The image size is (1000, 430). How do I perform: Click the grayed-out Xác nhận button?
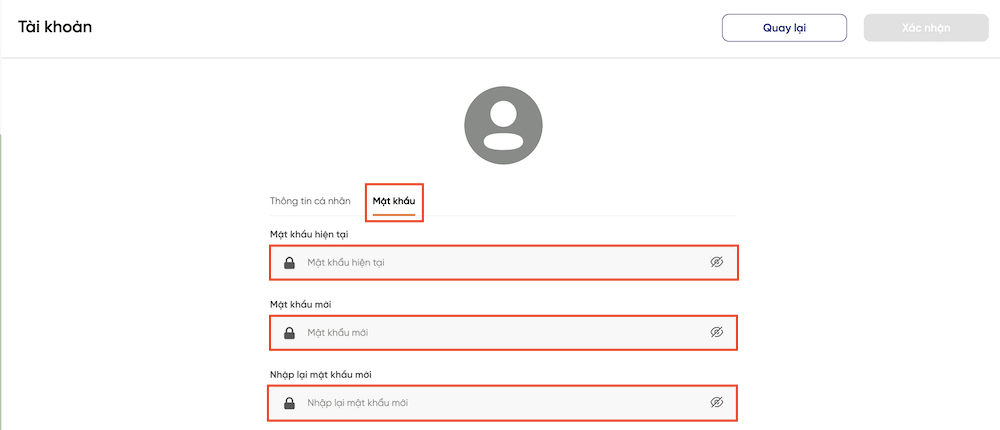point(926,28)
